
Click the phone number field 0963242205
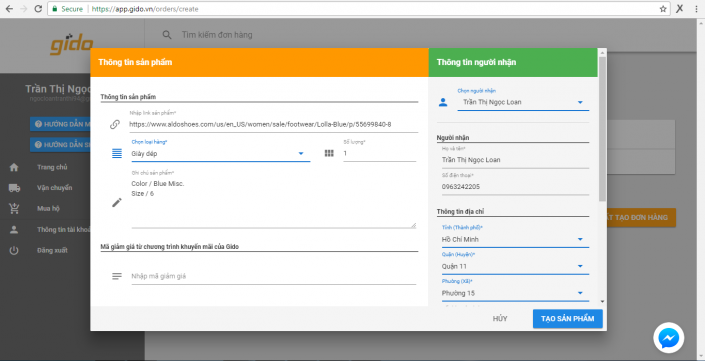coord(515,187)
